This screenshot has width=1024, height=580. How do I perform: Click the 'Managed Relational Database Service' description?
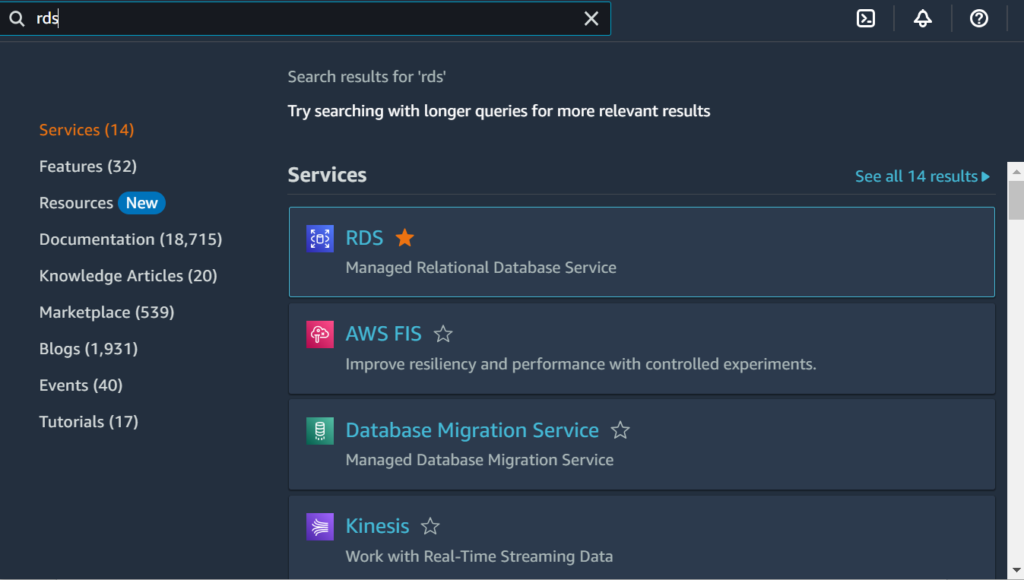click(x=481, y=268)
